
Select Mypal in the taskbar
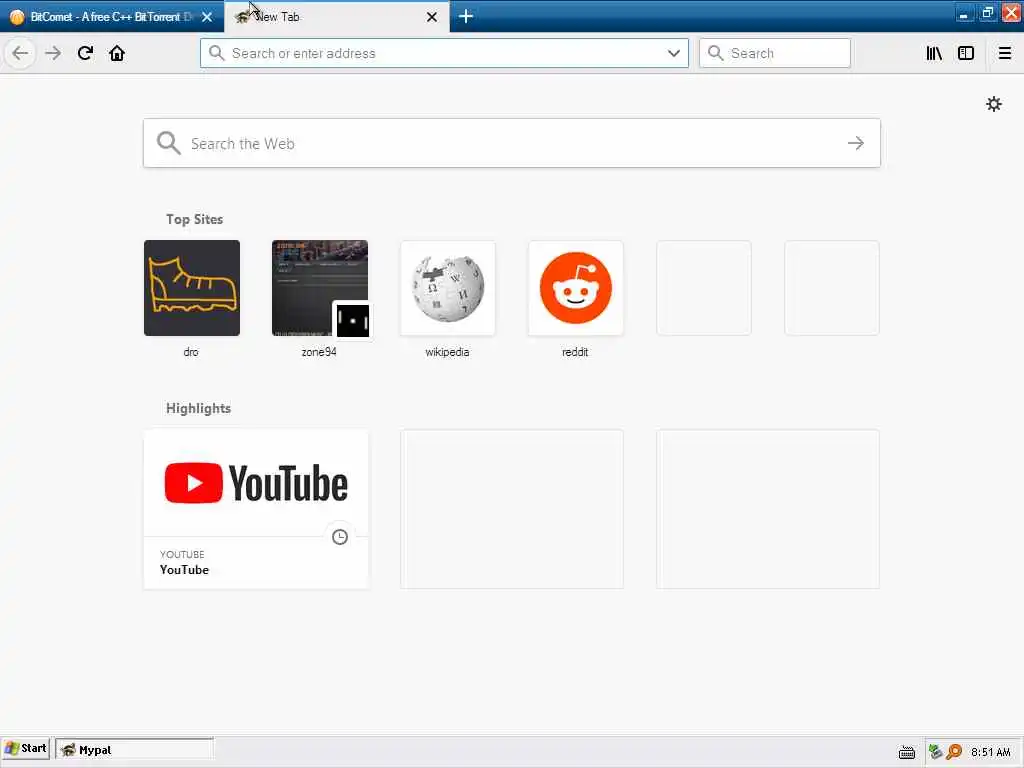(x=134, y=750)
